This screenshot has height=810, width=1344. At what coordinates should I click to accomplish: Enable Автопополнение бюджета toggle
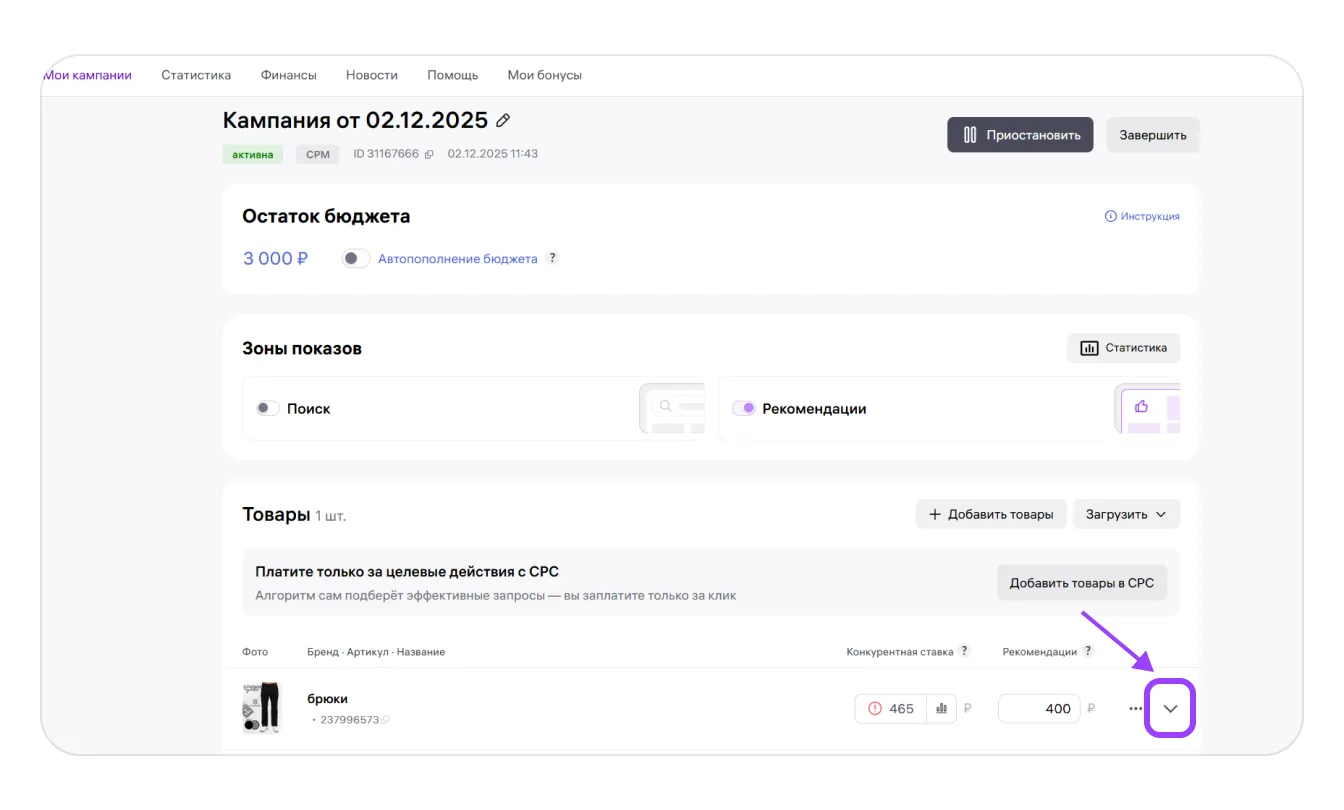354,259
